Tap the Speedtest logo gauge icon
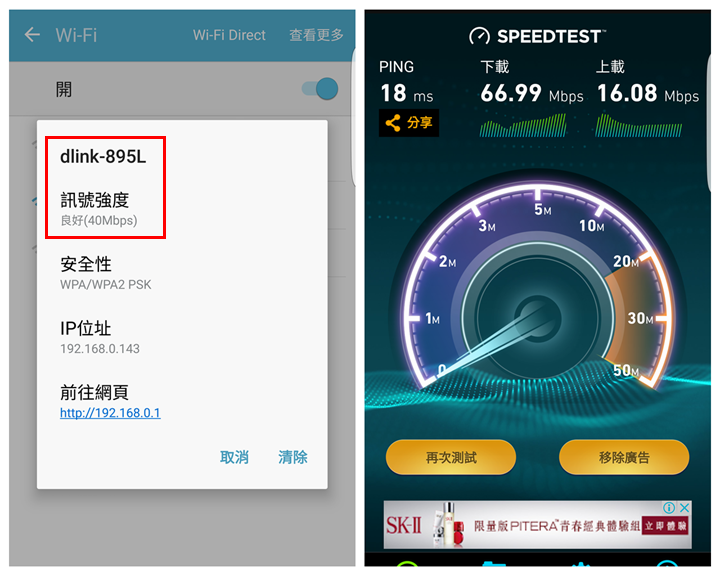The width and height of the screenshot is (720, 576). 479,36
